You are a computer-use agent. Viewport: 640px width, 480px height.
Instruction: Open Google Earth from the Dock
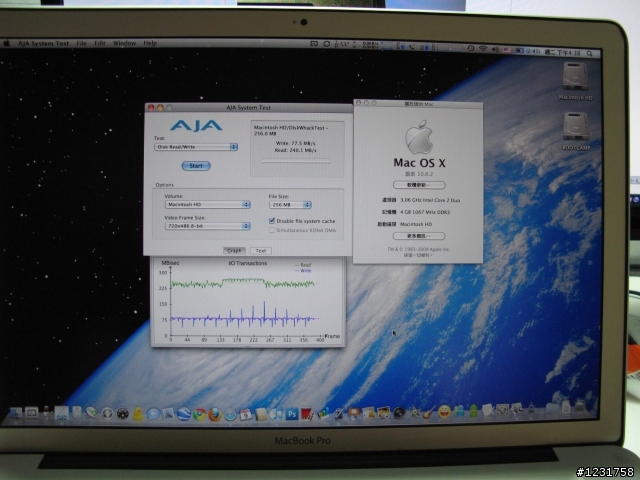(x=184, y=414)
